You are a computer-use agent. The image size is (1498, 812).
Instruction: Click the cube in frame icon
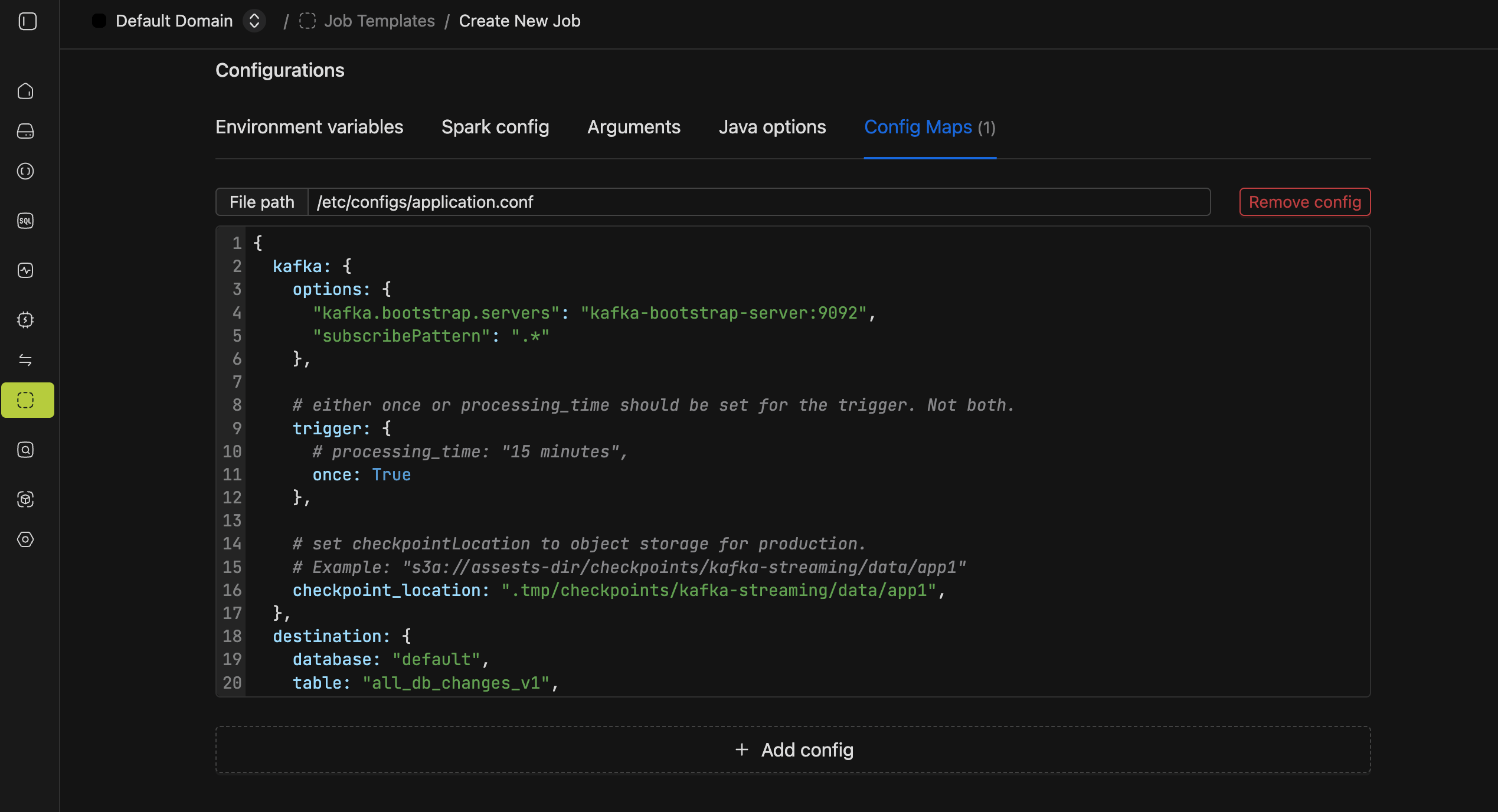(x=25, y=499)
